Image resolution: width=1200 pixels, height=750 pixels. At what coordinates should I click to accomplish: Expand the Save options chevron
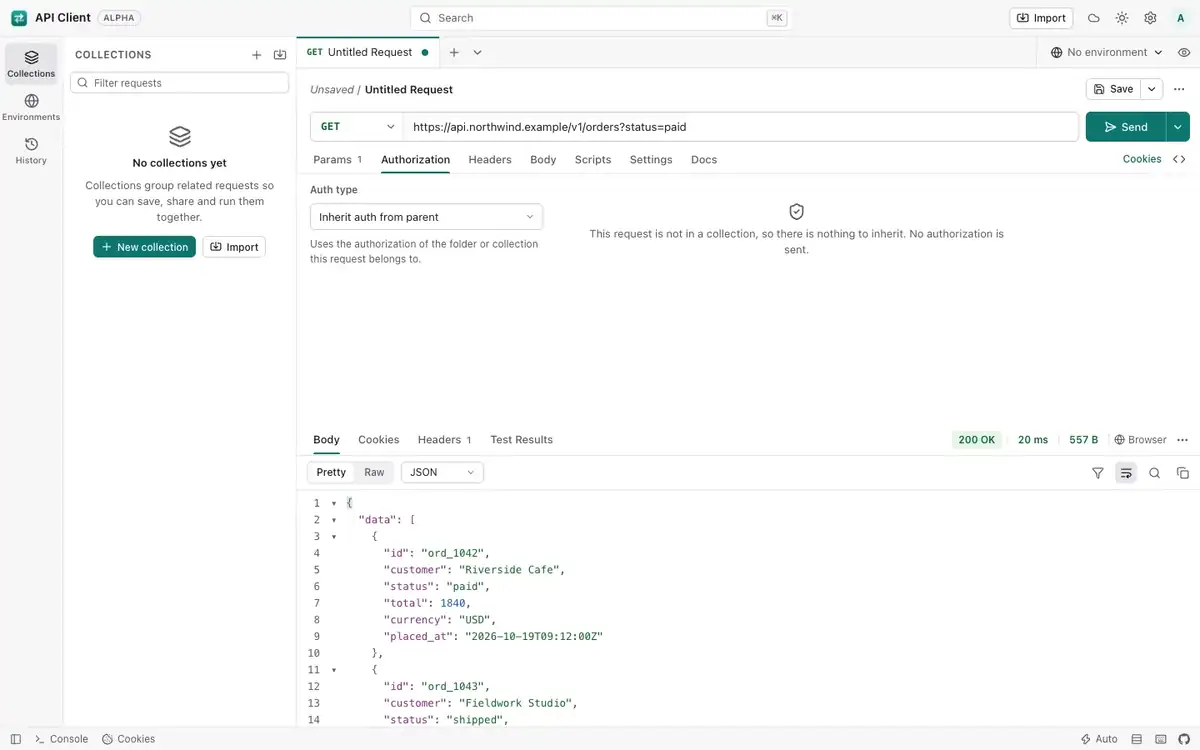pos(1152,89)
